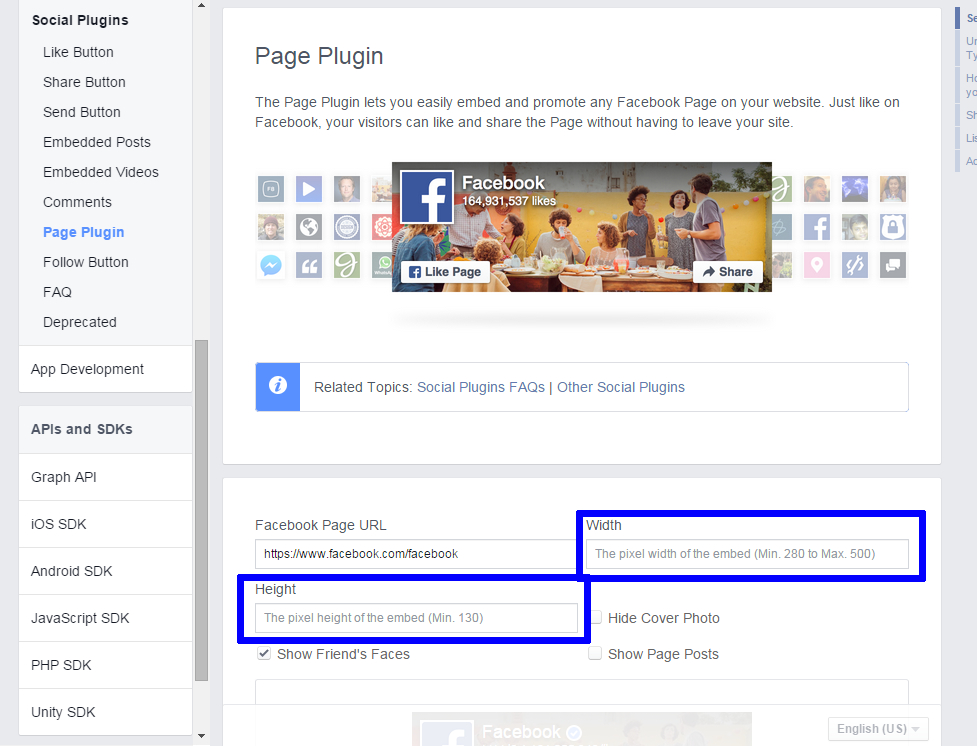
Task: Open the Deprecated sidebar item
Action: (80, 322)
